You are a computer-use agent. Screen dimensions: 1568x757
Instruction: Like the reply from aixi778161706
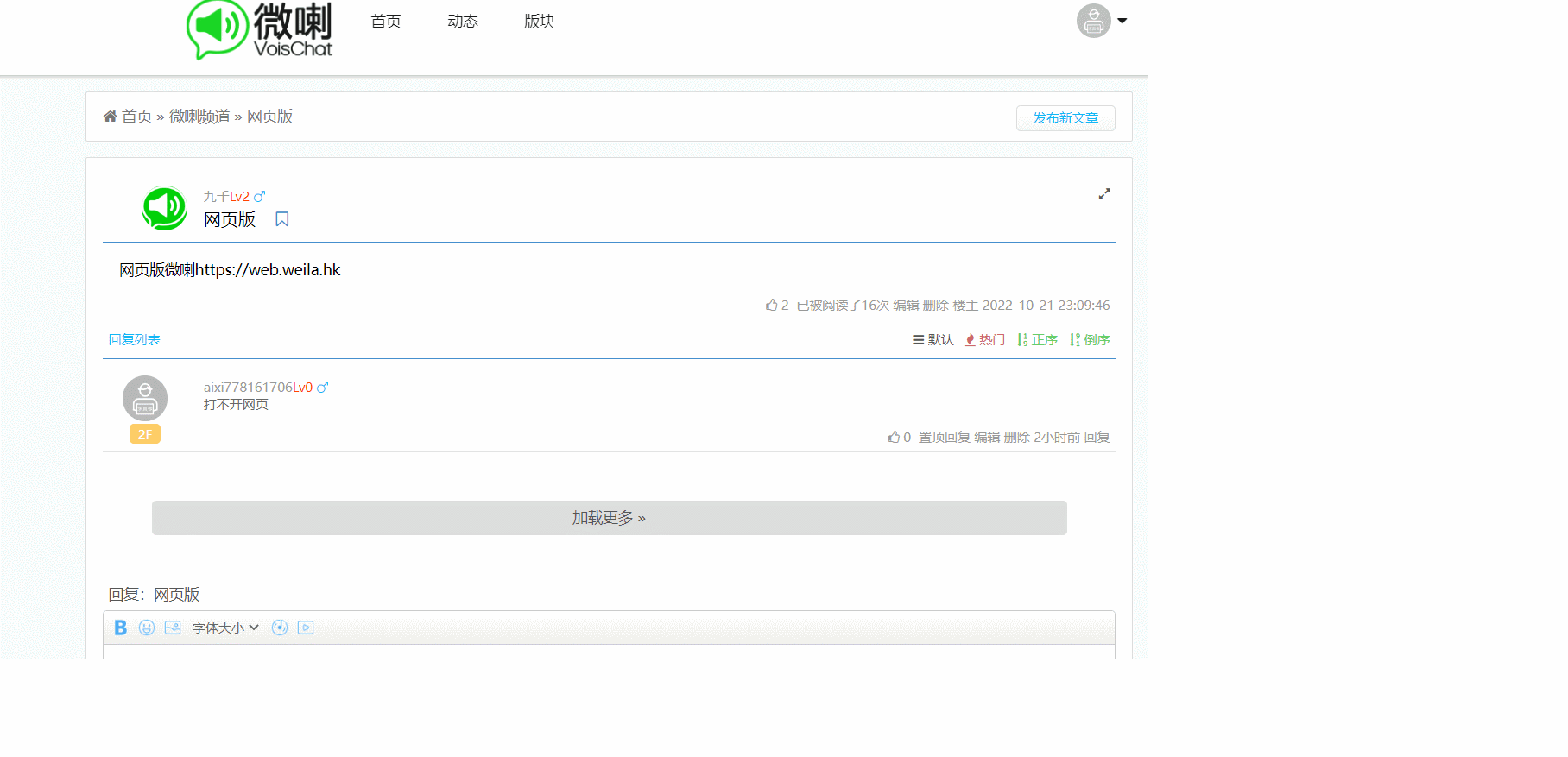tap(894, 438)
